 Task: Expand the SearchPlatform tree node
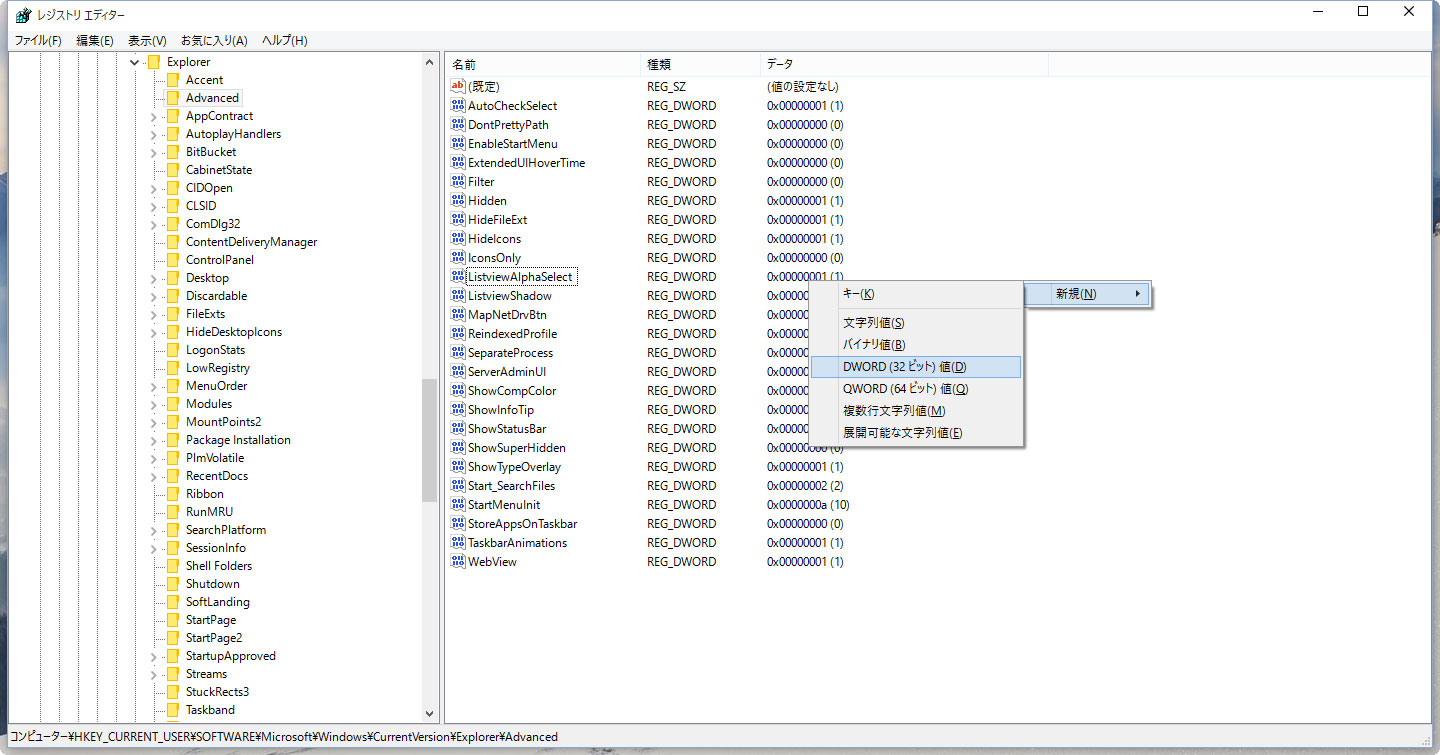pyautogui.click(x=153, y=530)
